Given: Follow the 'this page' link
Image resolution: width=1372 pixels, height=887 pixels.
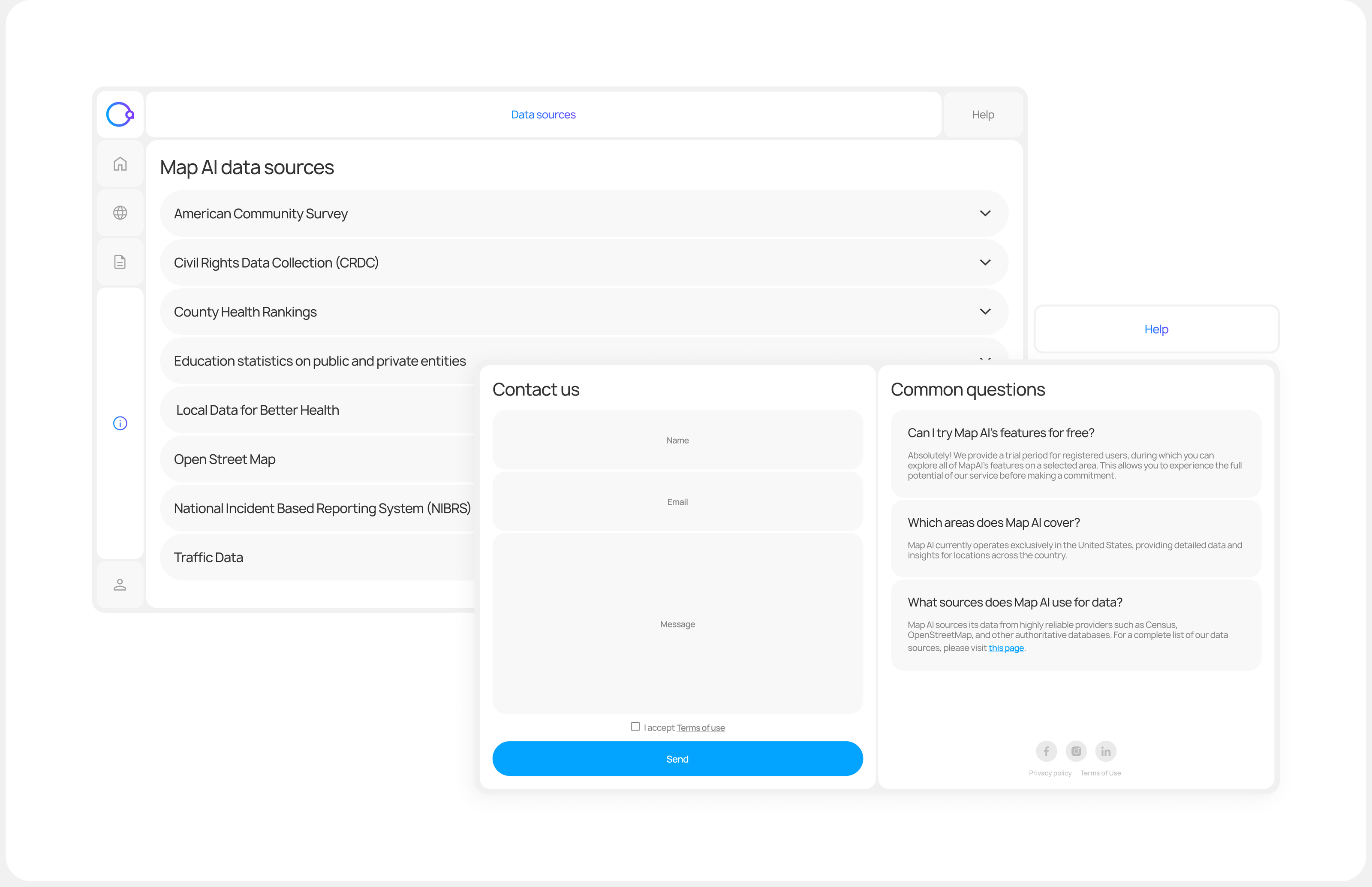Looking at the screenshot, I should coord(1006,648).
